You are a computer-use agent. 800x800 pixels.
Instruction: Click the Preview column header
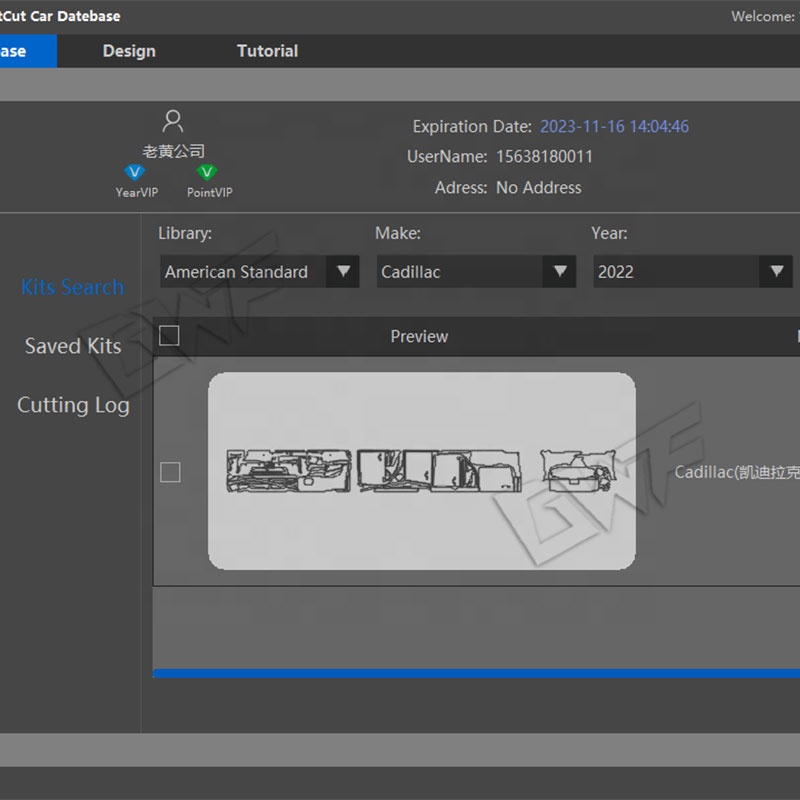[419, 337]
